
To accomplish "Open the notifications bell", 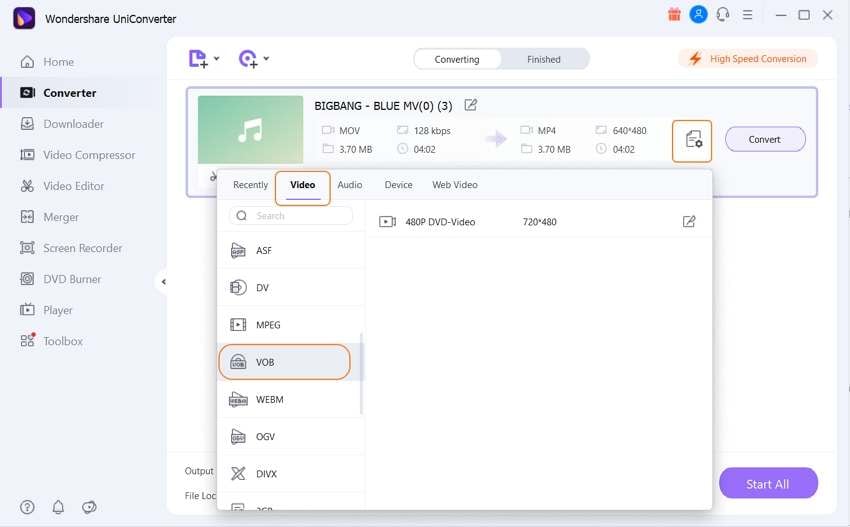I will [x=58, y=507].
